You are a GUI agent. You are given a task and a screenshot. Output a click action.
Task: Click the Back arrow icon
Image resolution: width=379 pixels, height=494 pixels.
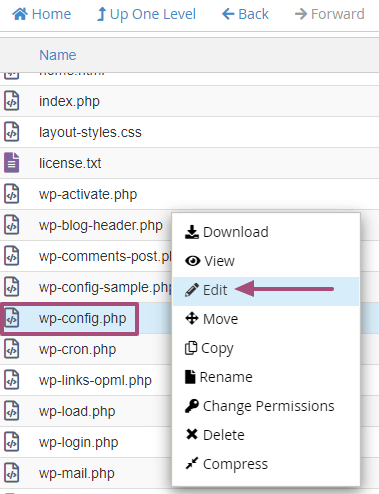pyautogui.click(x=228, y=14)
